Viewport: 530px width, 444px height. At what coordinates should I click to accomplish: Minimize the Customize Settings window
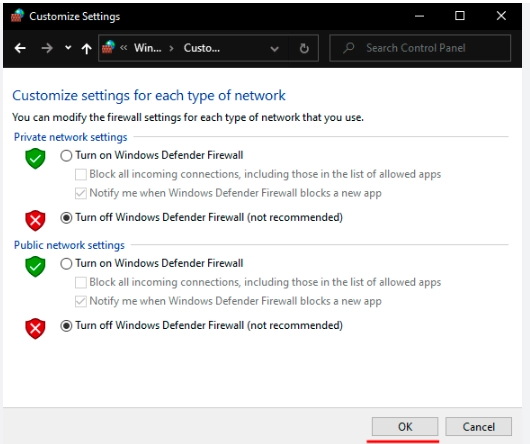tap(419, 16)
